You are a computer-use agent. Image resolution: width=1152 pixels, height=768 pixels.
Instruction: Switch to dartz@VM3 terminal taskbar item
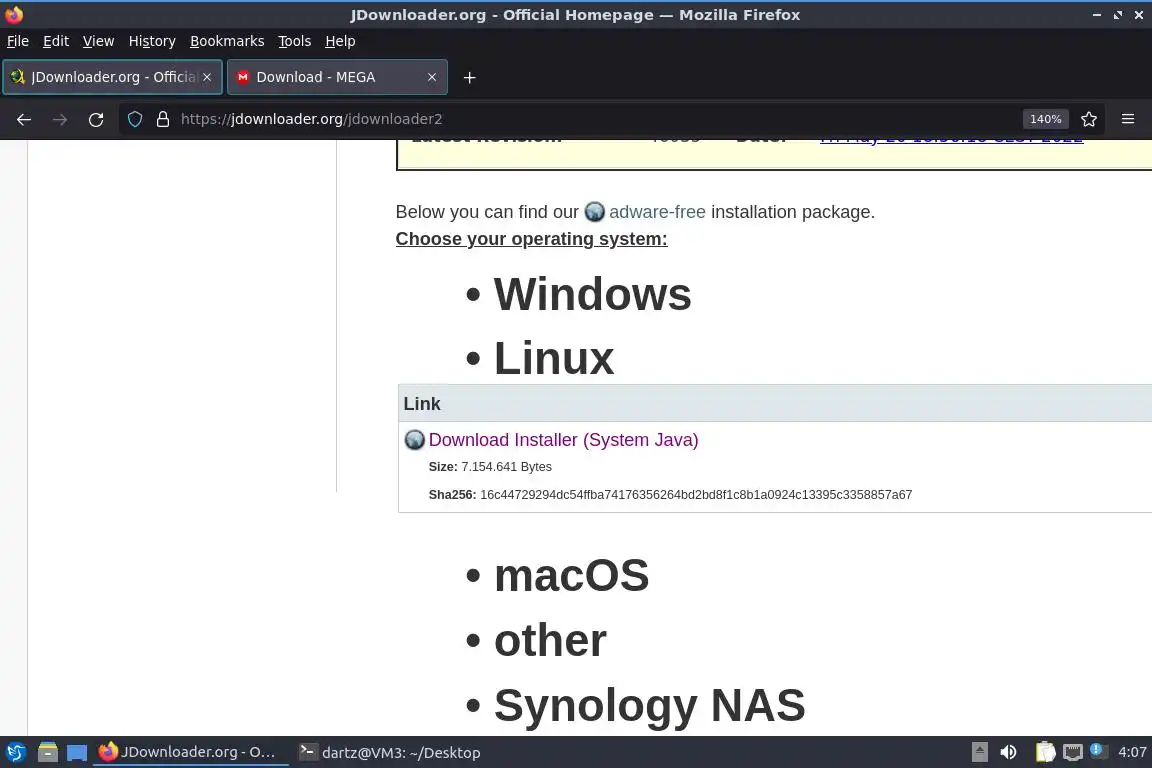389,752
